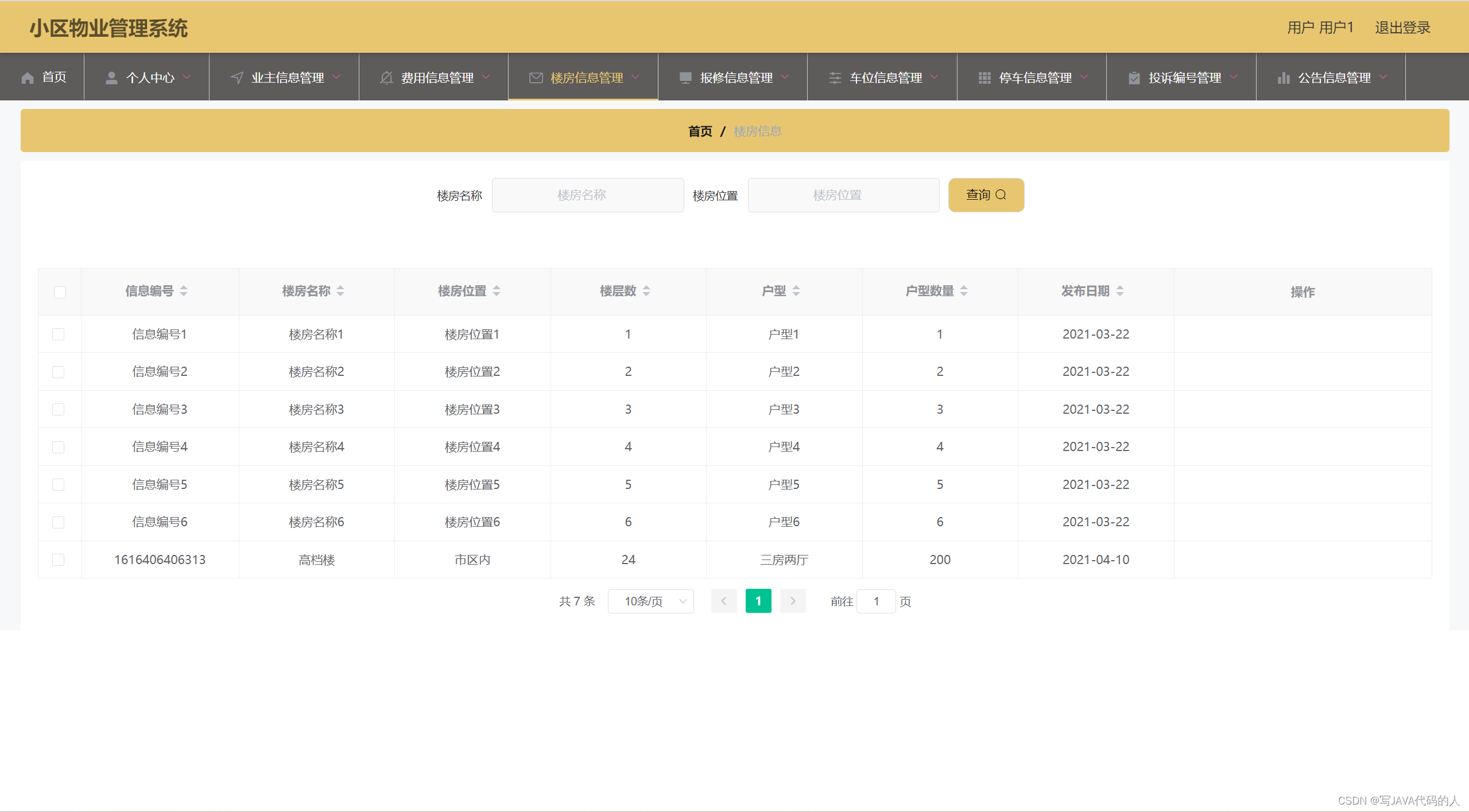1469x812 pixels.
Task: Click the paper-plane icon beside 业主信息管理
Action: (x=237, y=78)
